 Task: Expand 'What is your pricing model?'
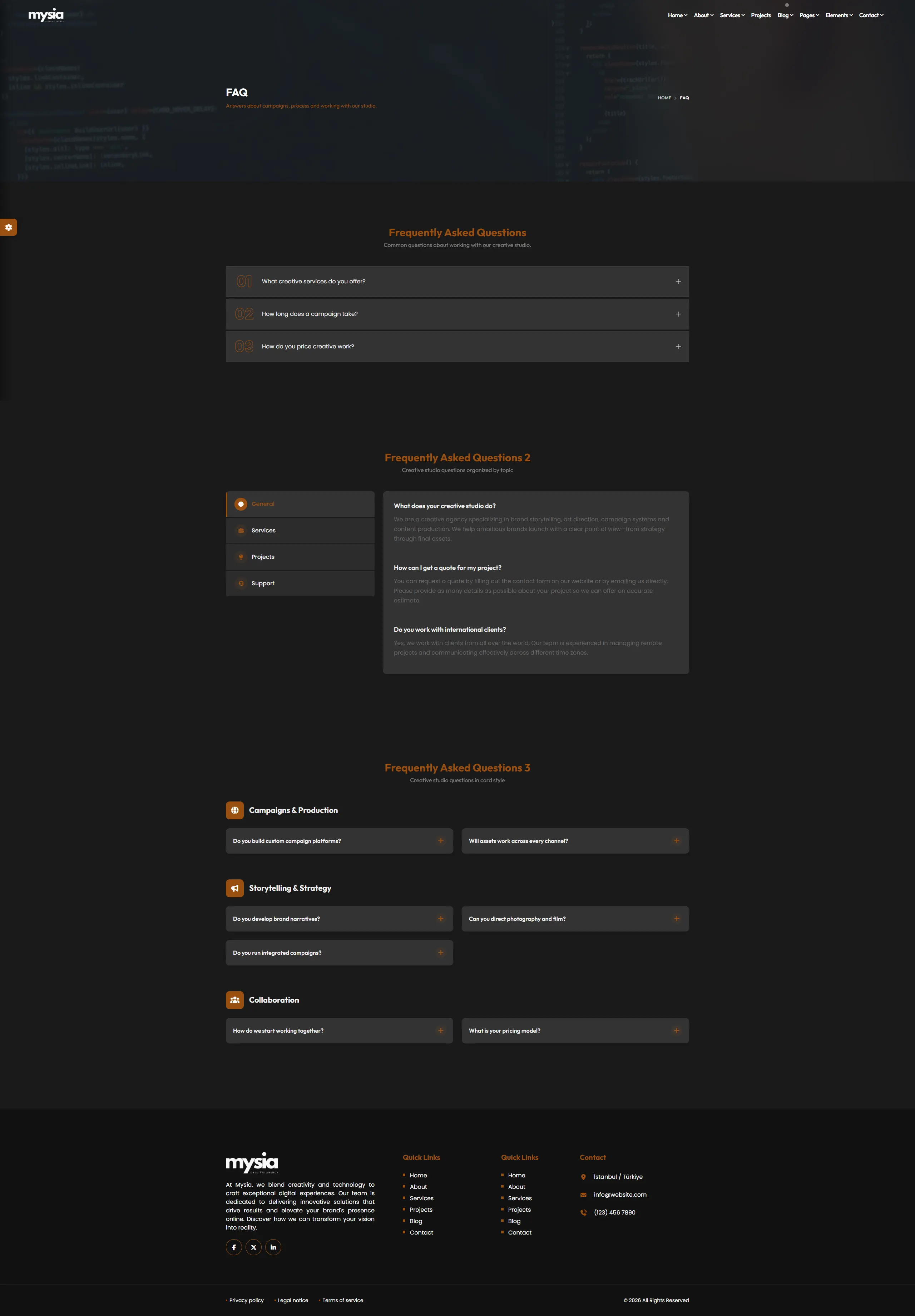tap(575, 1031)
